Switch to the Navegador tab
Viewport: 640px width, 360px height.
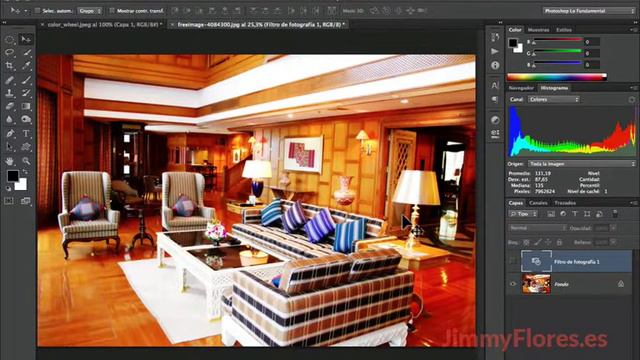click(521, 88)
